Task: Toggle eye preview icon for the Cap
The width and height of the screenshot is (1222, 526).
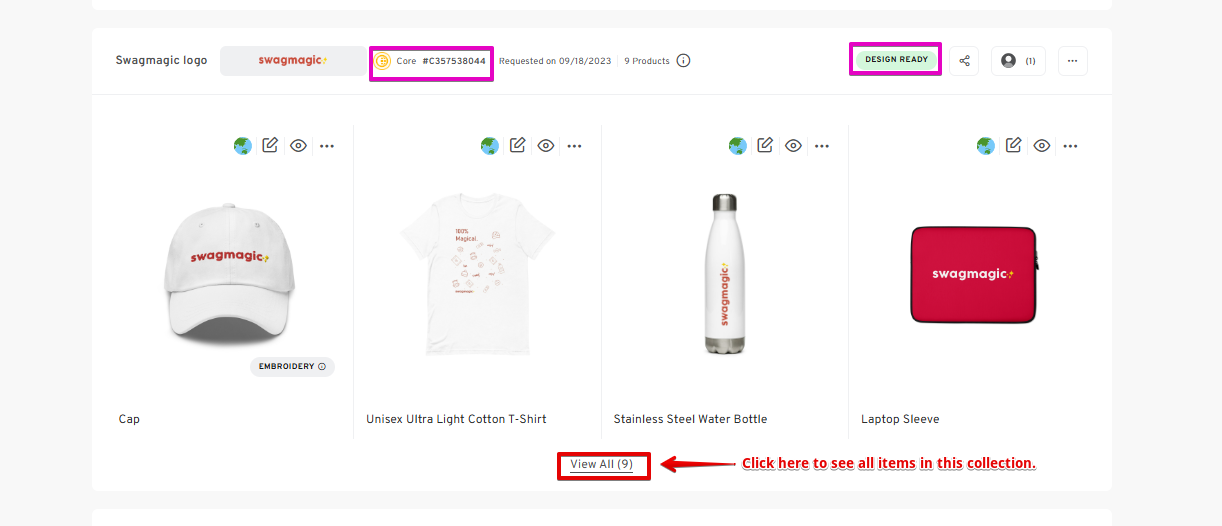Action: 298,146
